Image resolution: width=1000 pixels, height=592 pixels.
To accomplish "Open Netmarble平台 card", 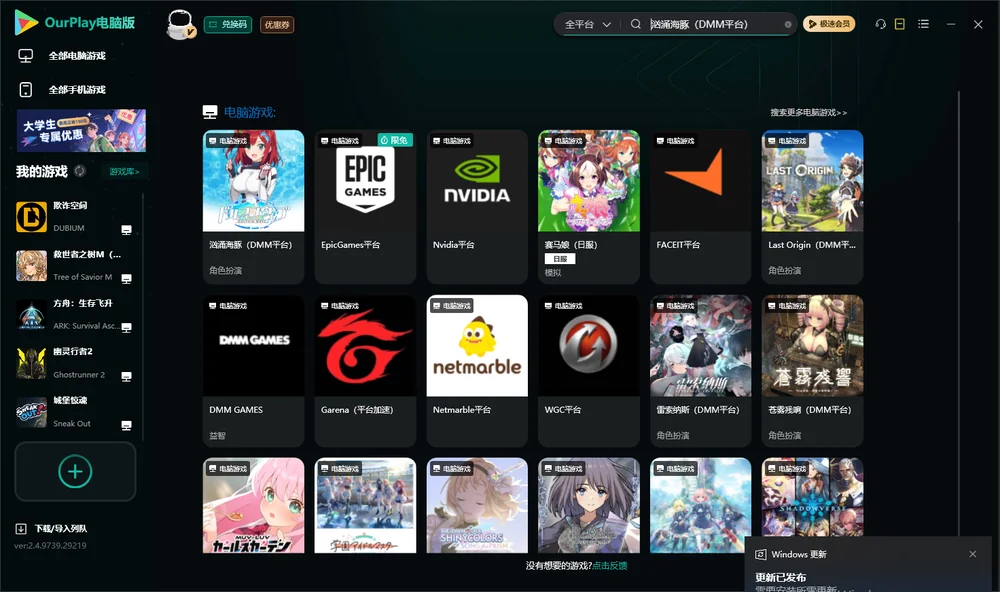I will click(477, 371).
